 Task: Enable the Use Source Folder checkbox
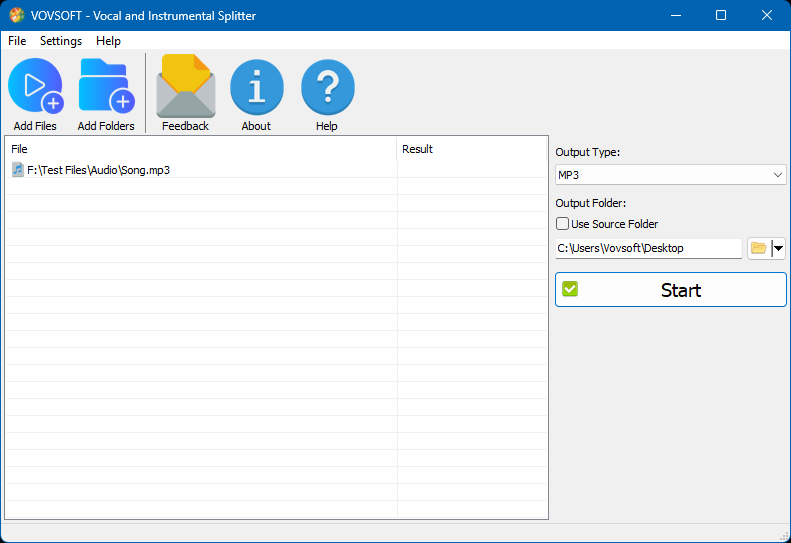[x=562, y=224]
